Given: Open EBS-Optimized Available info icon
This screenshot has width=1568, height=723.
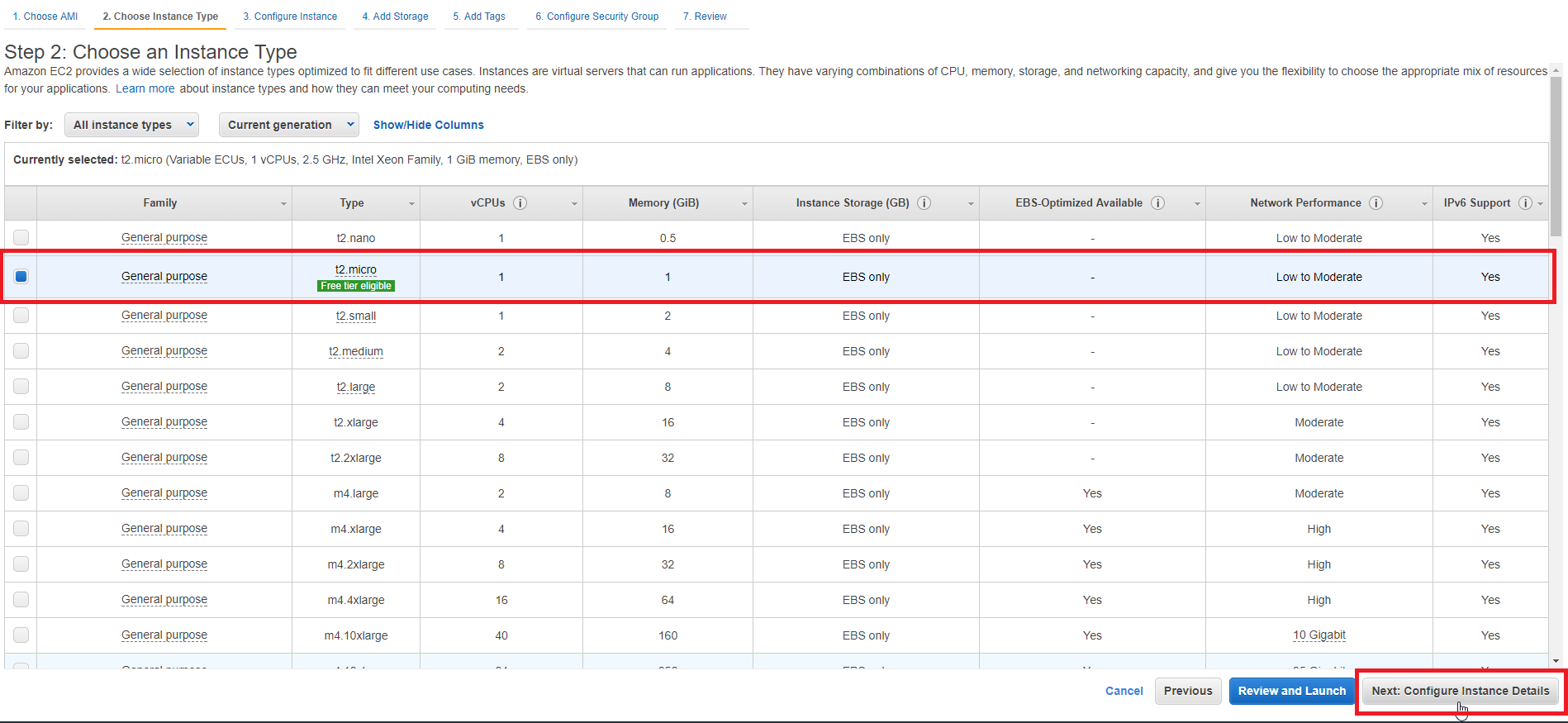Looking at the screenshot, I should (x=1158, y=203).
